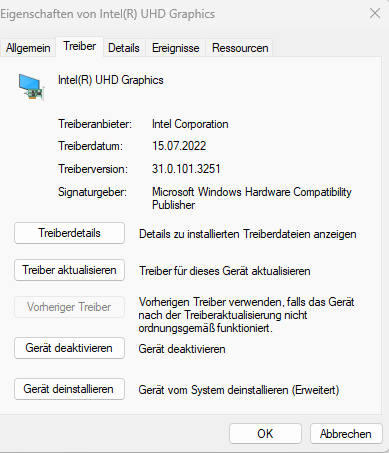389x453 pixels.
Task: Cancel with the Abbrechen button
Action: [x=346, y=434]
